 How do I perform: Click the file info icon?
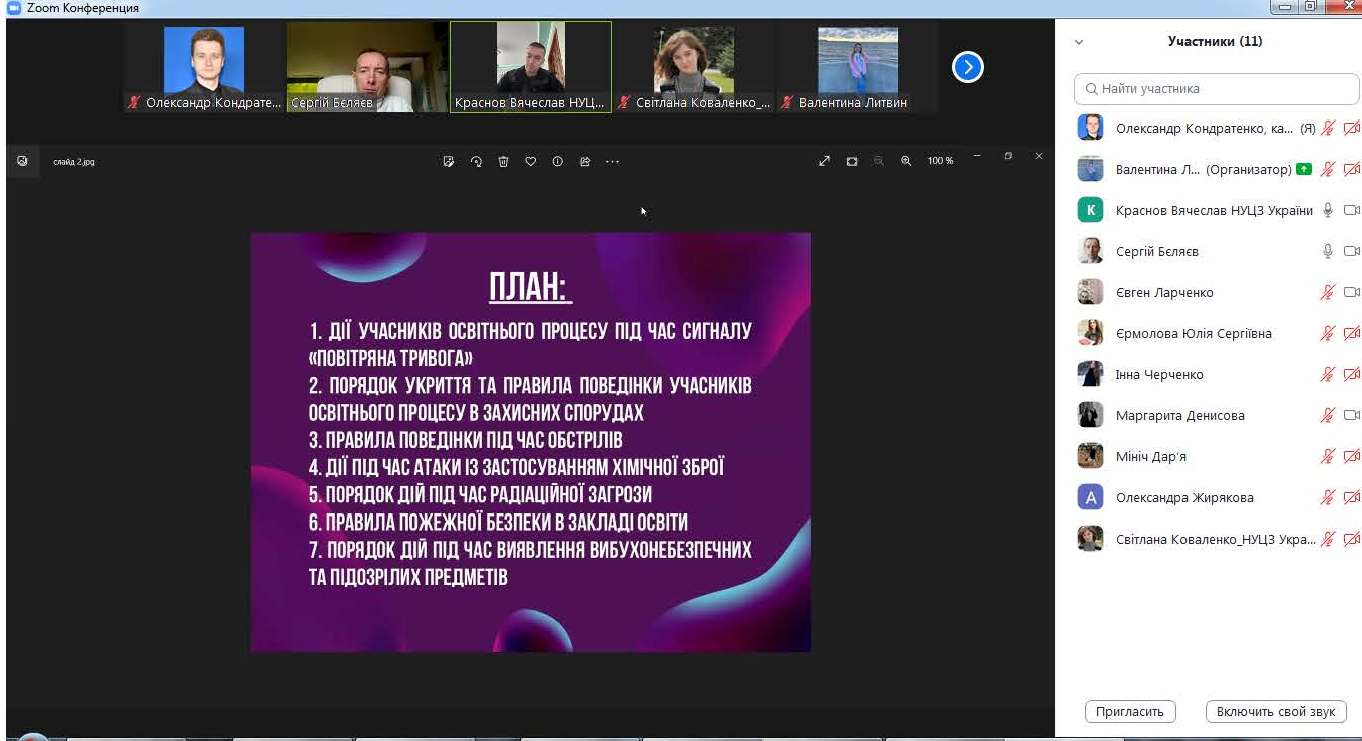[557, 161]
